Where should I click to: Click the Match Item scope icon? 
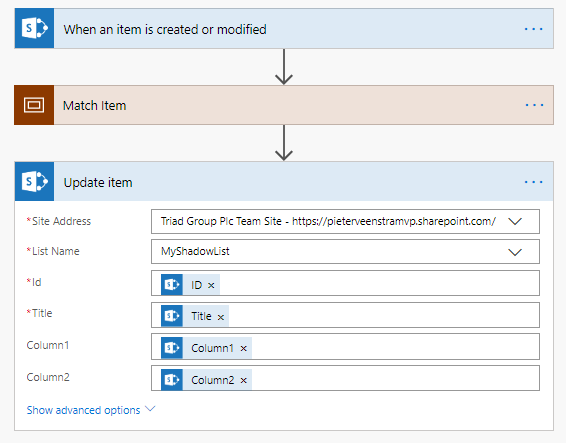tap(34, 105)
